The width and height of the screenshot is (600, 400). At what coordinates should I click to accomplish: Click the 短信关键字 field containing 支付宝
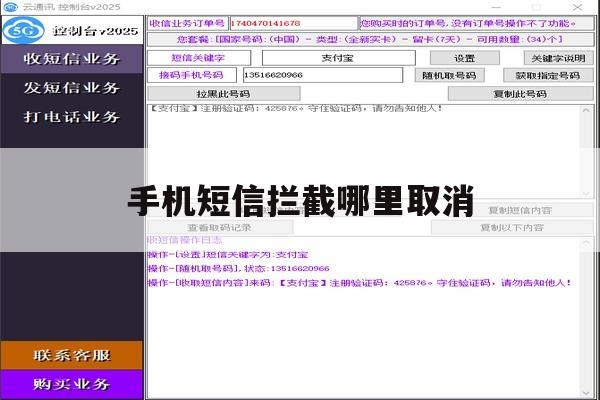pyautogui.click(x=338, y=58)
